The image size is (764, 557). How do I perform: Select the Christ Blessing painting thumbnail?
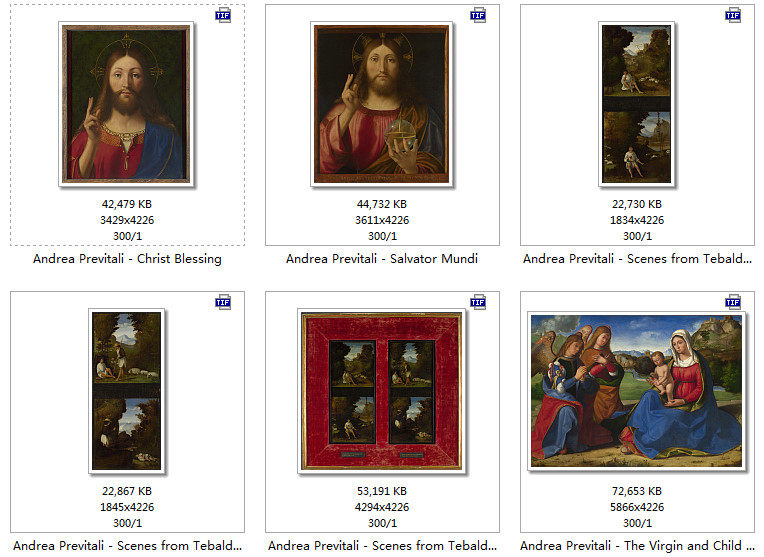[x=126, y=104]
